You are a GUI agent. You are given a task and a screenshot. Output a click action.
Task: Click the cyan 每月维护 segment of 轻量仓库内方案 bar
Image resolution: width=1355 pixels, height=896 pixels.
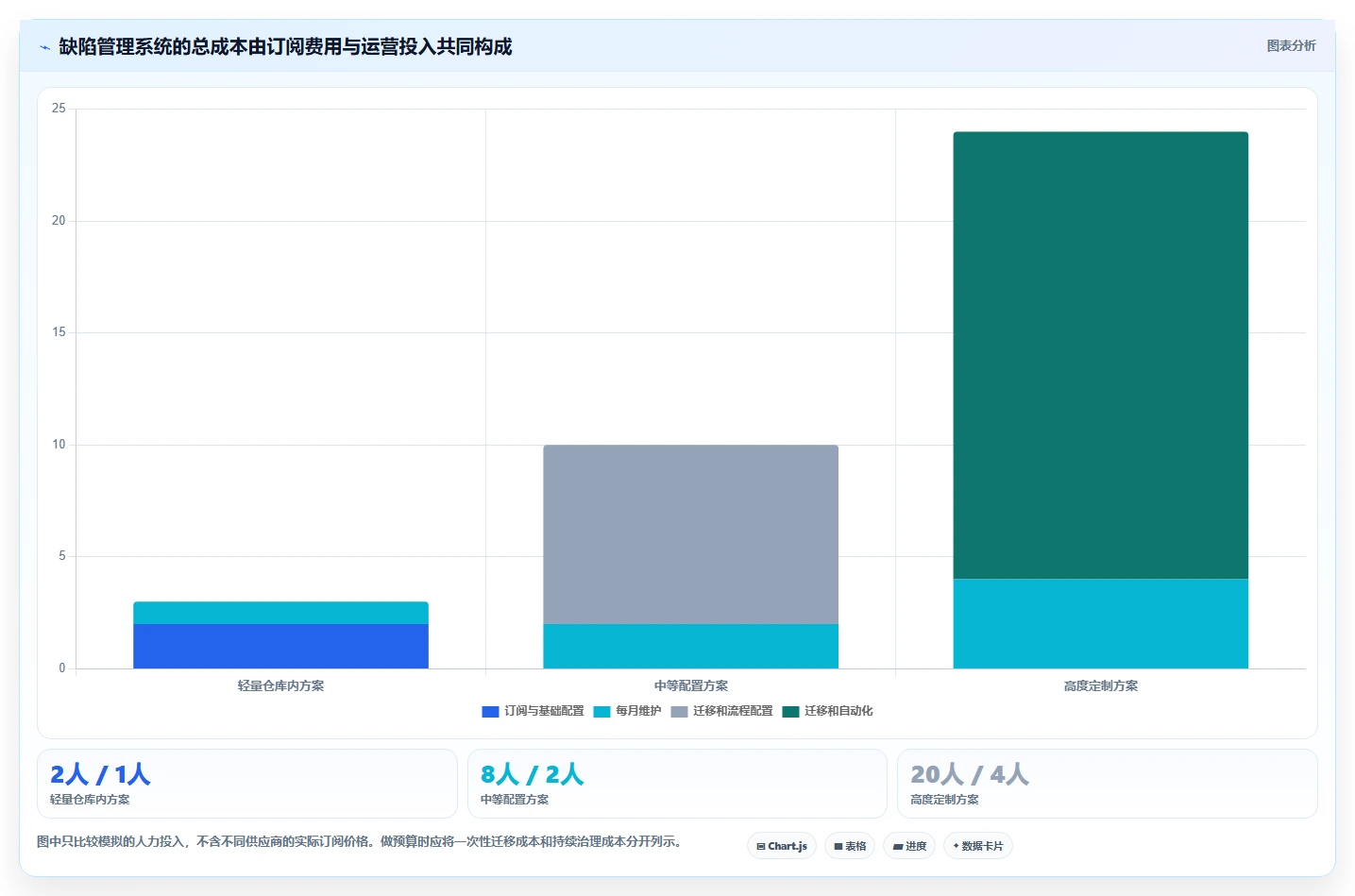coord(280,613)
